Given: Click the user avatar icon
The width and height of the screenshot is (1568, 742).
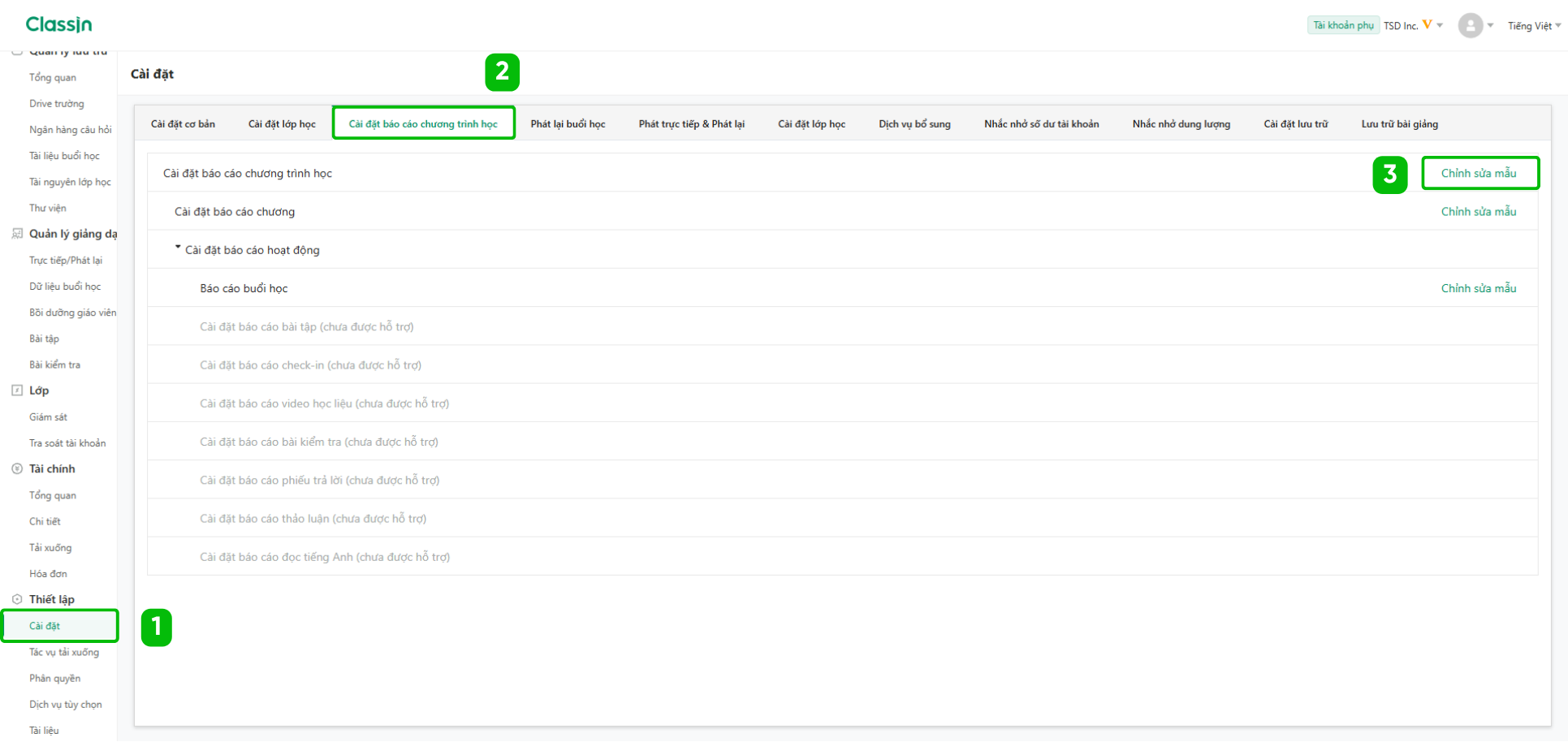Looking at the screenshot, I should [1470, 25].
